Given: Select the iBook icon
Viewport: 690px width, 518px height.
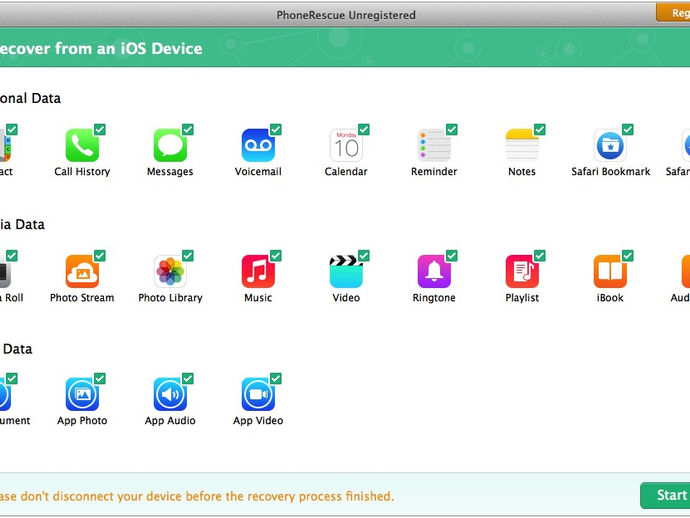Looking at the screenshot, I should click(x=610, y=272).
